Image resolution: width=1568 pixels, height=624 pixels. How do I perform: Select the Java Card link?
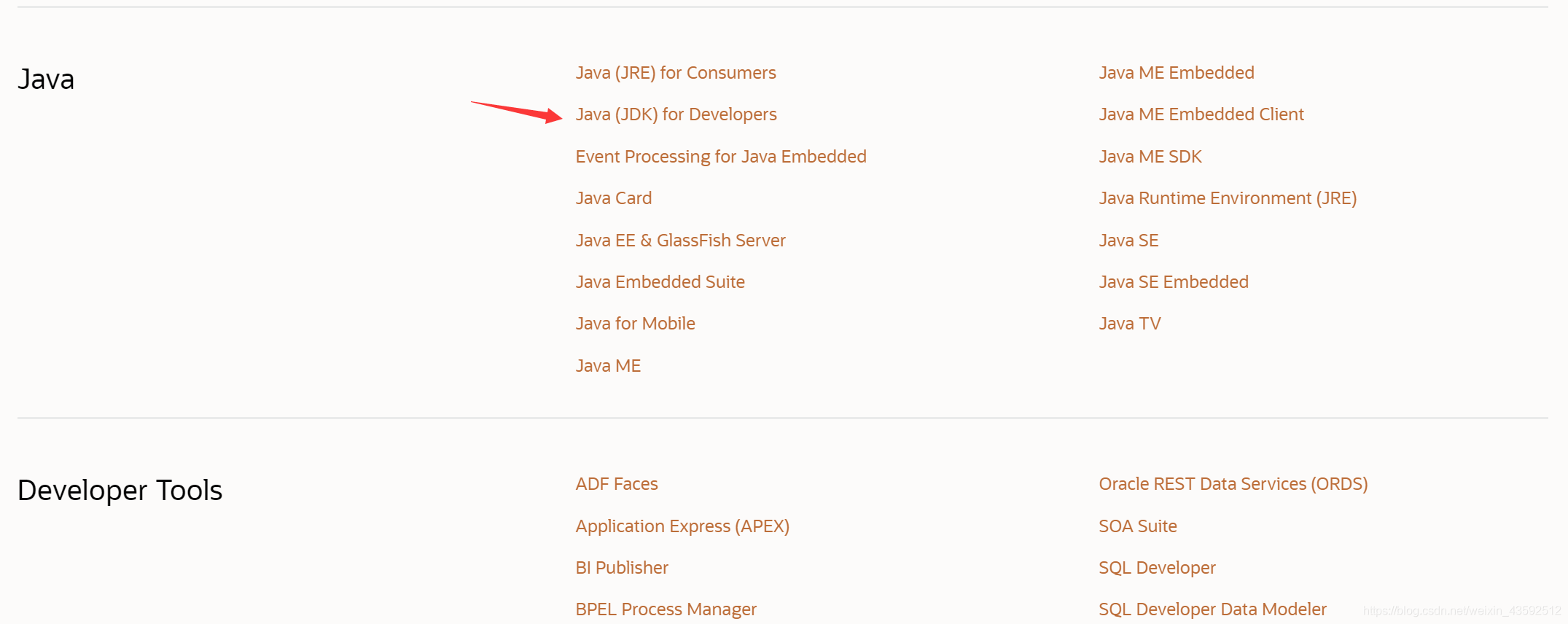pyautogui.click(x=614, y=198)
